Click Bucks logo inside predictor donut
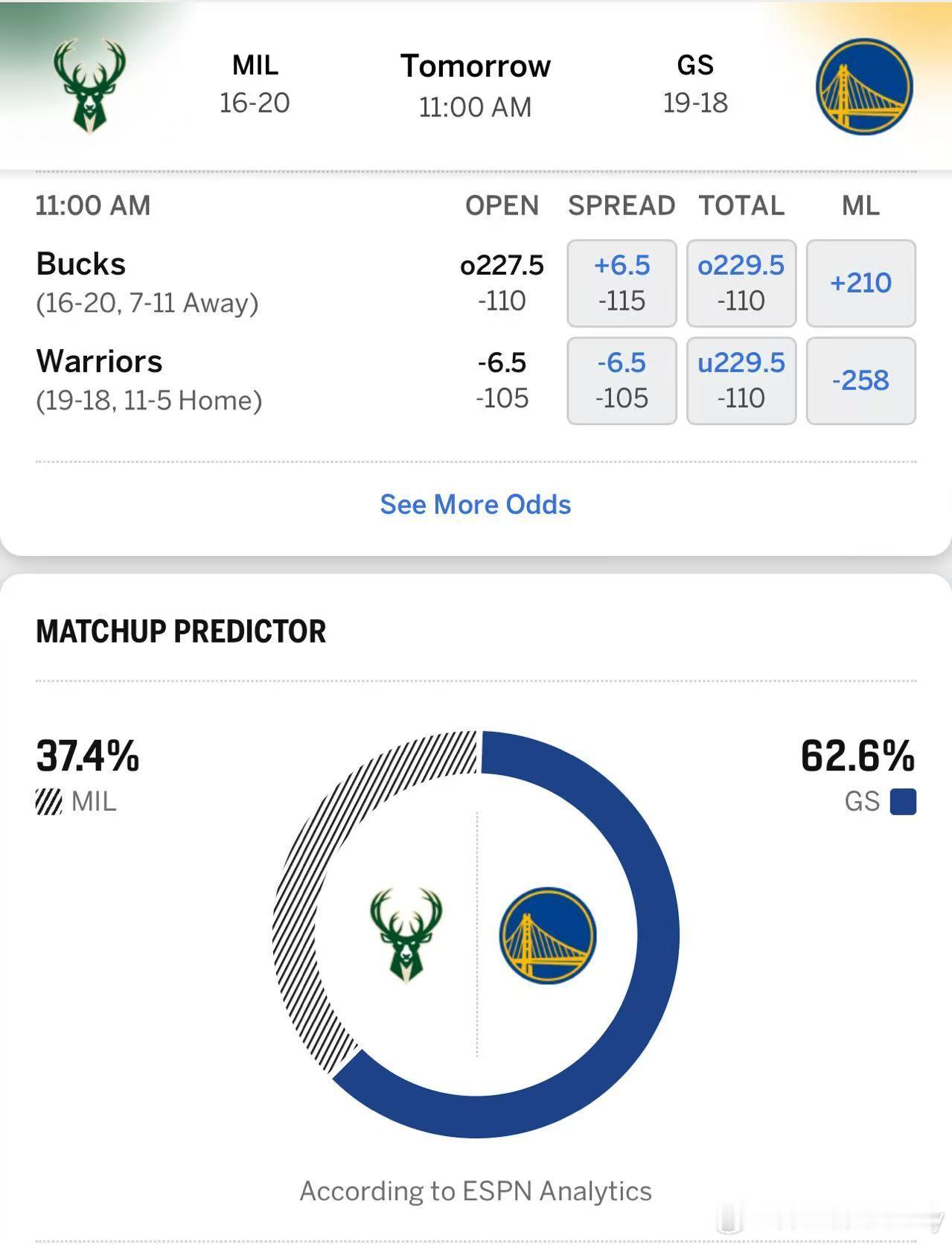This screenshot has height=1244, width=952. click(406, 934)
